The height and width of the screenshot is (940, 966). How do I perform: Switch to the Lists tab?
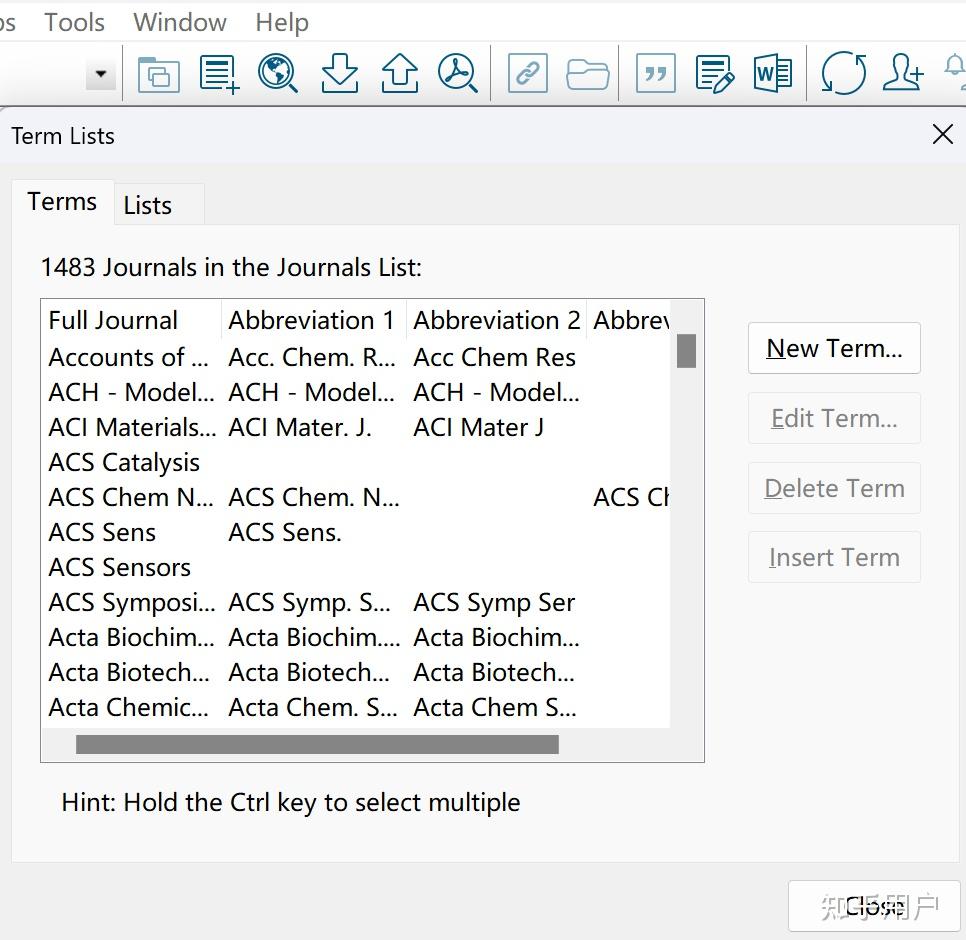(x=148, y=205)
